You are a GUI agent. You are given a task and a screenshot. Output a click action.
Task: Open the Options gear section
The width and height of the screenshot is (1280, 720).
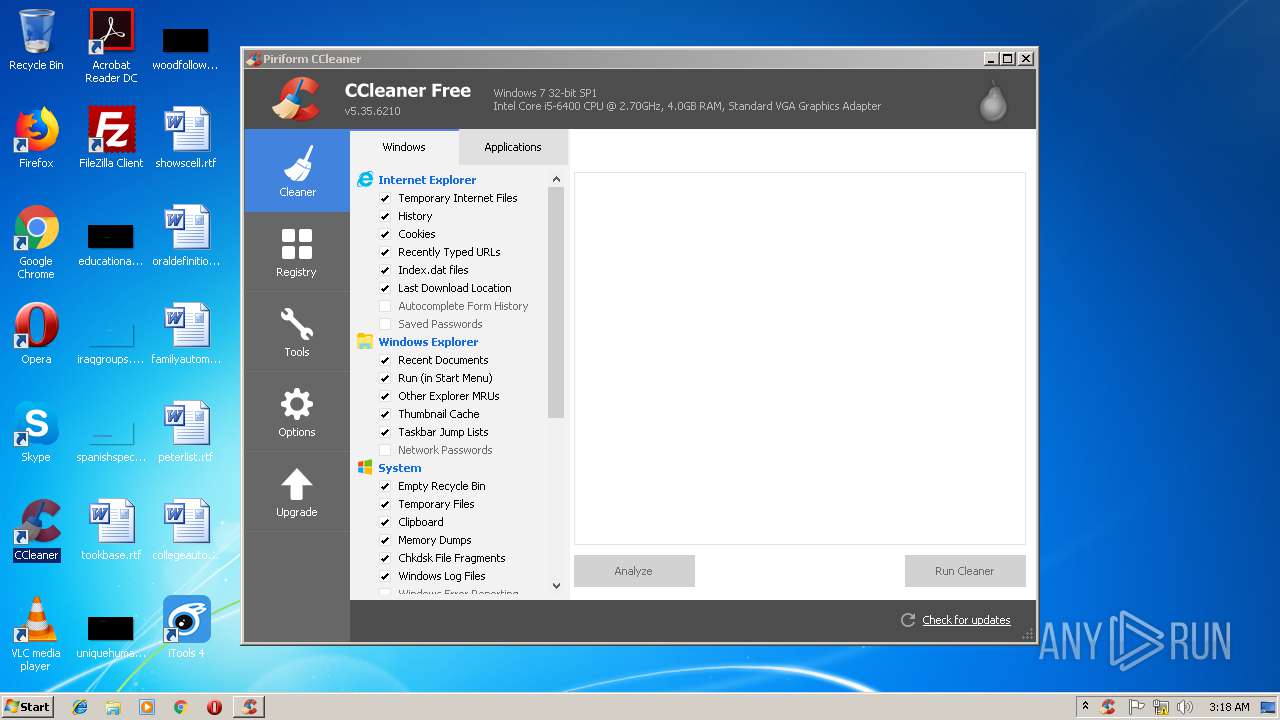297,412
